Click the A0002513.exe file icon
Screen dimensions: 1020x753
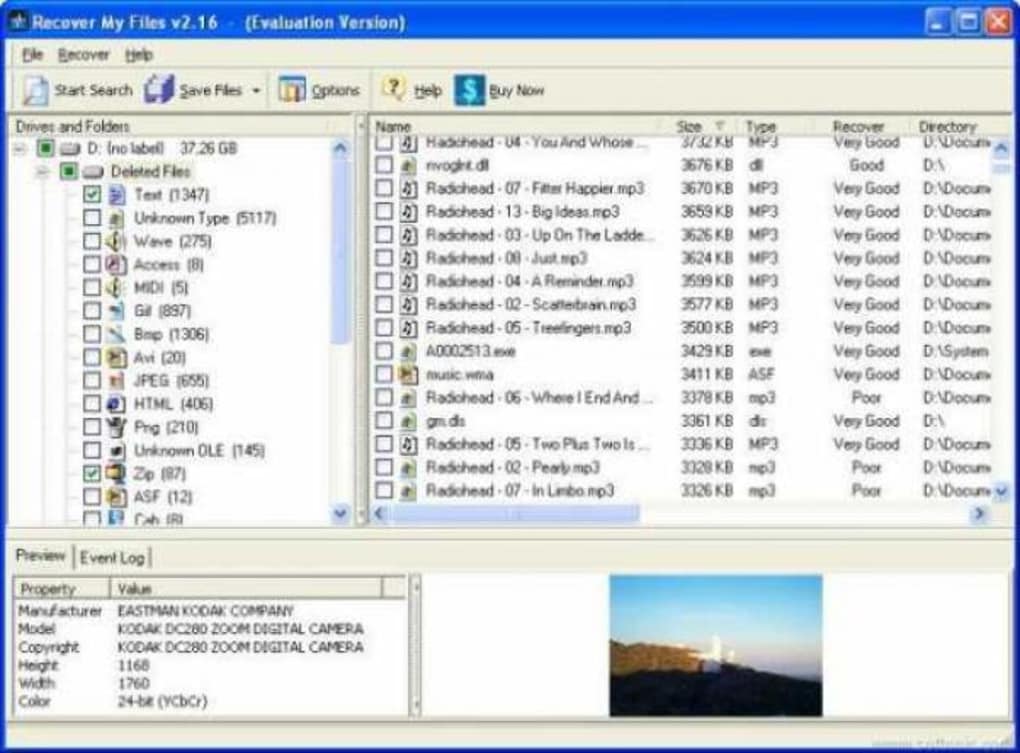(404, 351)
